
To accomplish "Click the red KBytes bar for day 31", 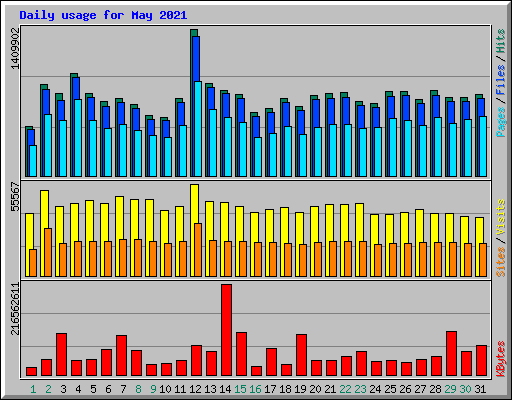I will (x=481, y=361).
